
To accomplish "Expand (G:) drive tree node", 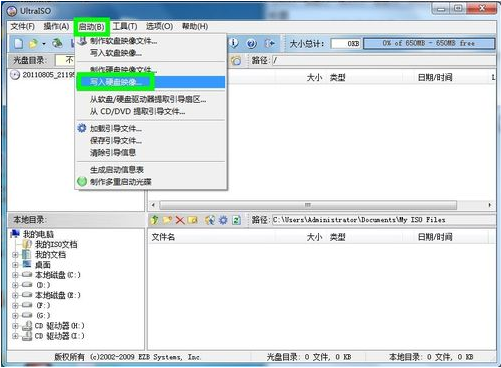I will (x=15, y=315).
